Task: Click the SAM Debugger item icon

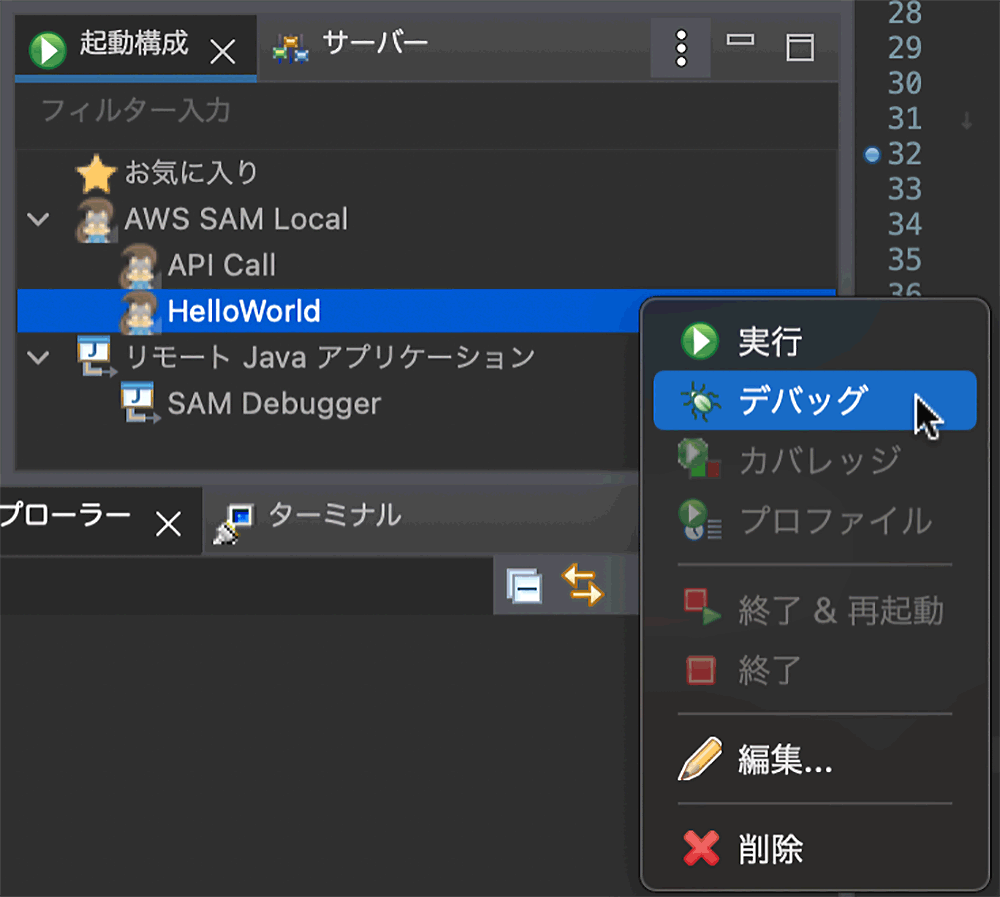Action: 139,403
